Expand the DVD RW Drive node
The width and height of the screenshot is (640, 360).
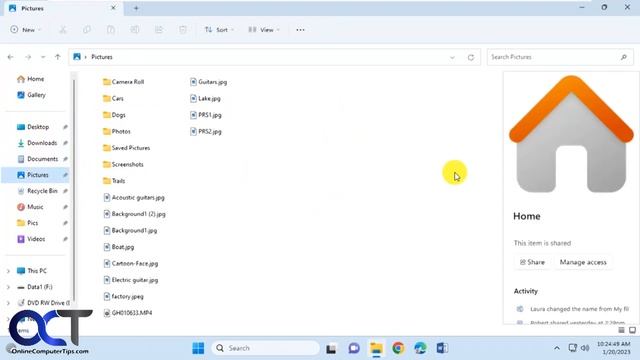(8, 303)
